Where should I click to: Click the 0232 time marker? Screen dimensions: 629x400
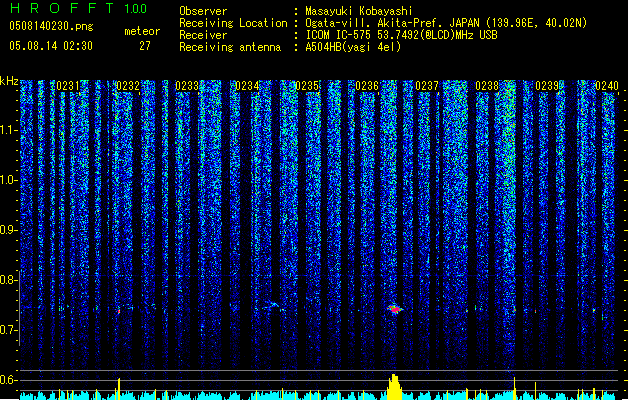[x=128, y=86]
